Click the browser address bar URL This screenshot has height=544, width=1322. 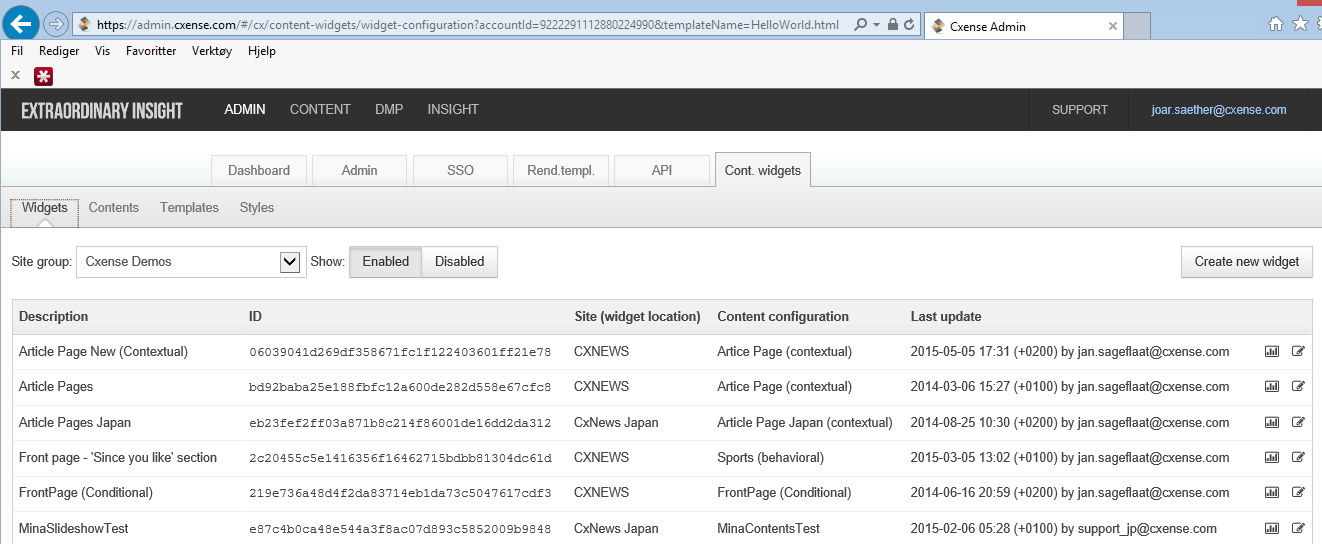pos(467,24)
